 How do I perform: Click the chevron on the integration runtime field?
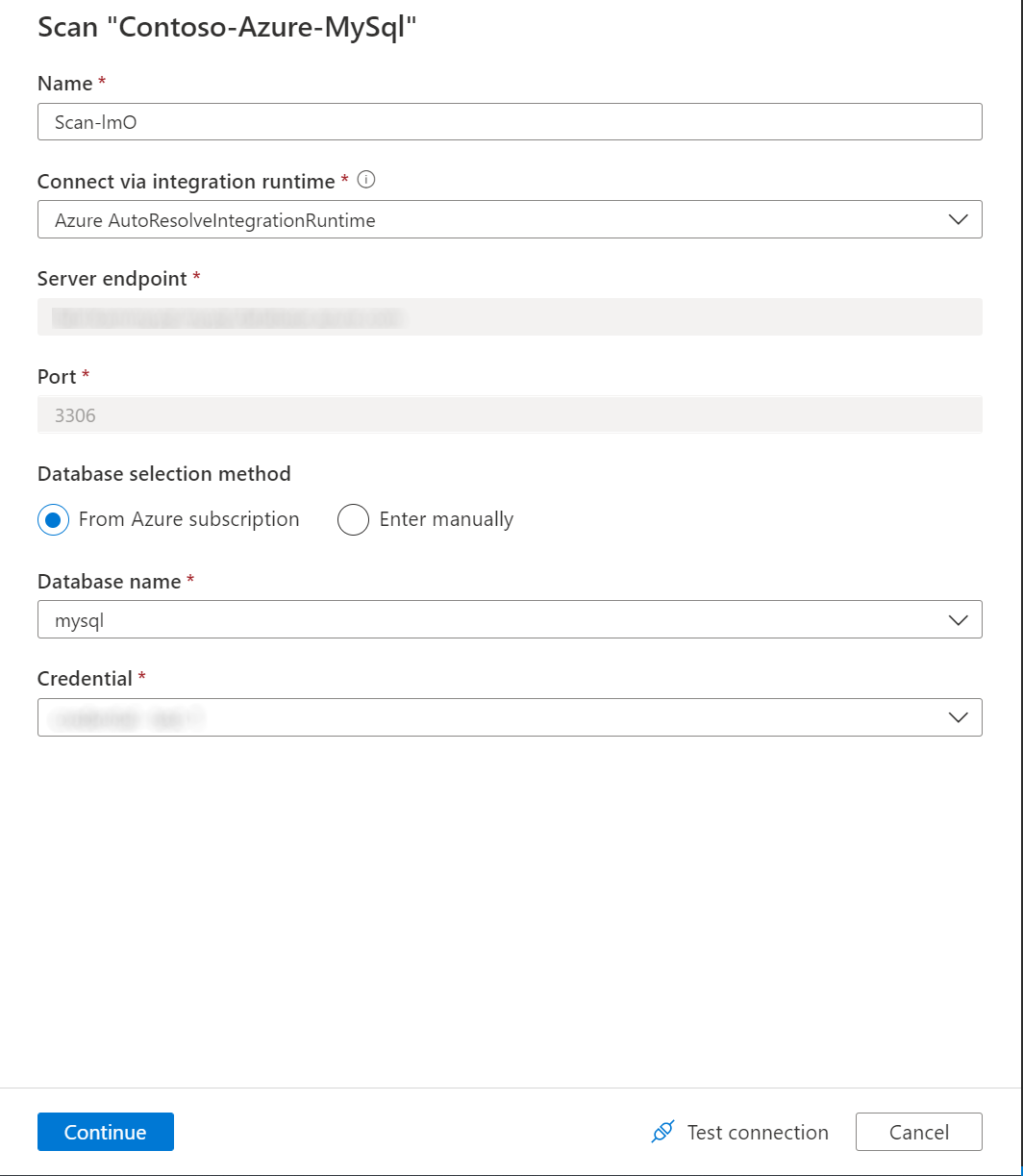[958, 219]
